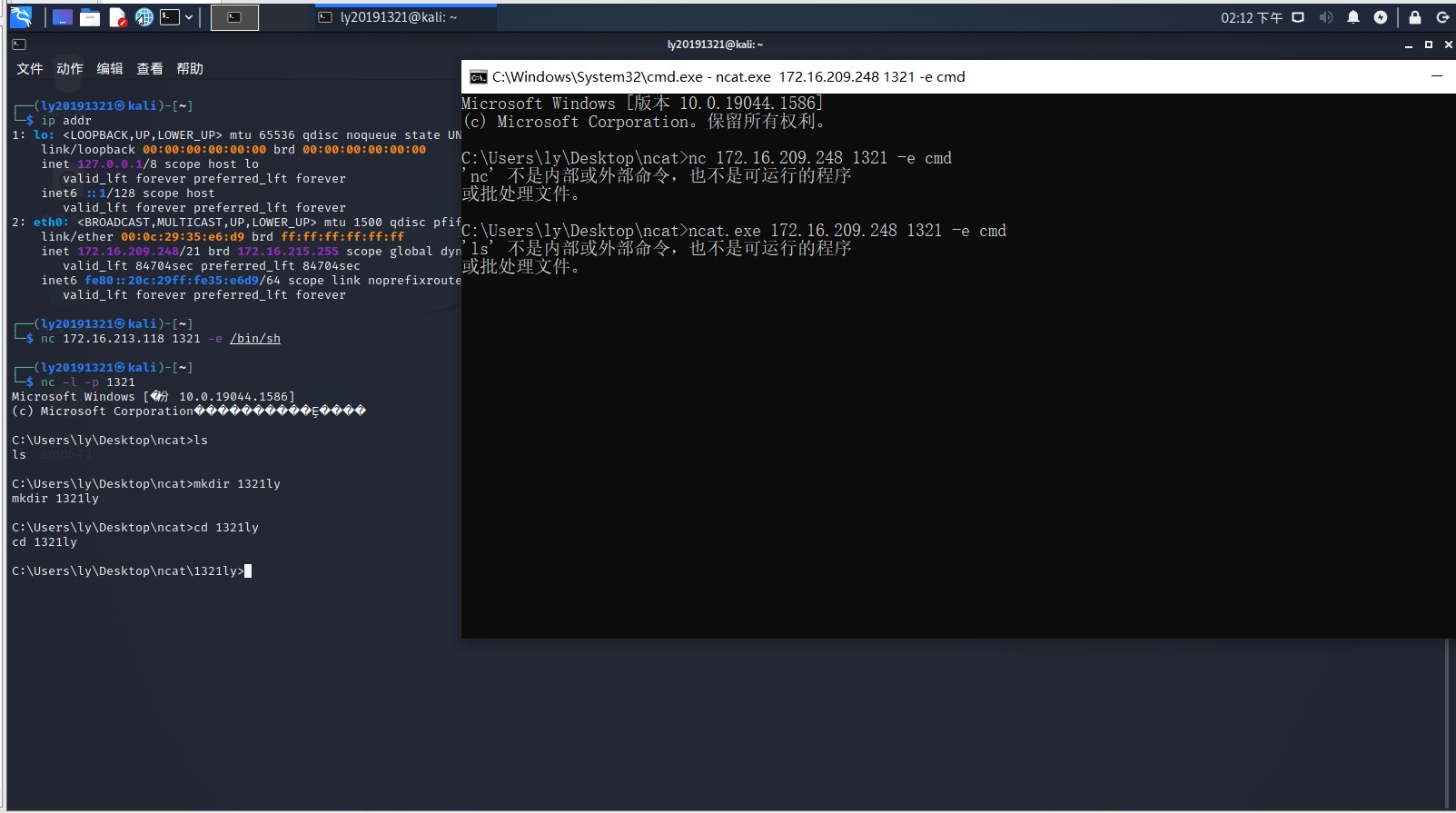Image resolution: width=1456 pixels, height=813 pixels.
Task: Click the cmd.exe window title bar icon
Action: pos(479,77)
